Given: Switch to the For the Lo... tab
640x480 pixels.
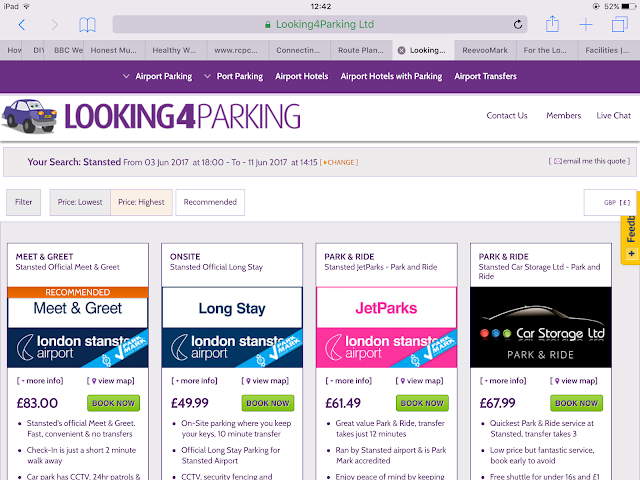Looking at the screenshot, I should (x=545, y=50).
